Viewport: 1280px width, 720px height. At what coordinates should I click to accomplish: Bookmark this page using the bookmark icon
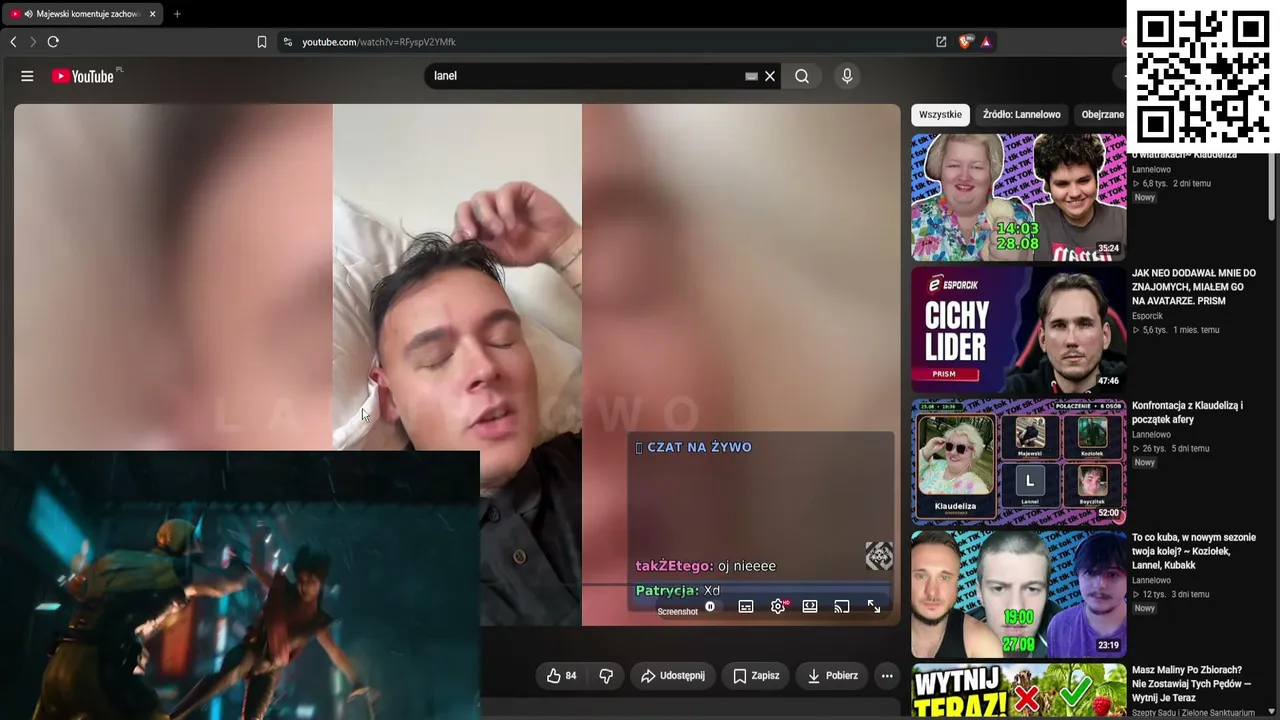point(262,42)
